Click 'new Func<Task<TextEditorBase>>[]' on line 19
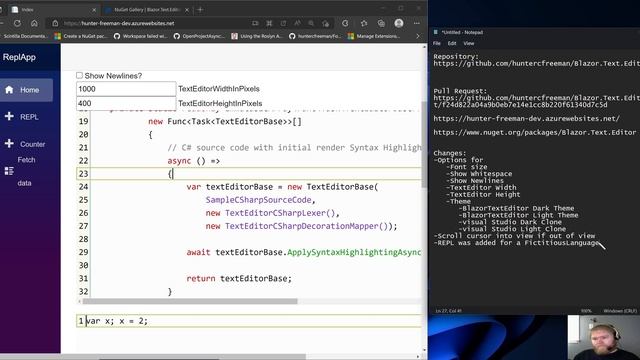The image size is (640, 360). click(225, 121)
